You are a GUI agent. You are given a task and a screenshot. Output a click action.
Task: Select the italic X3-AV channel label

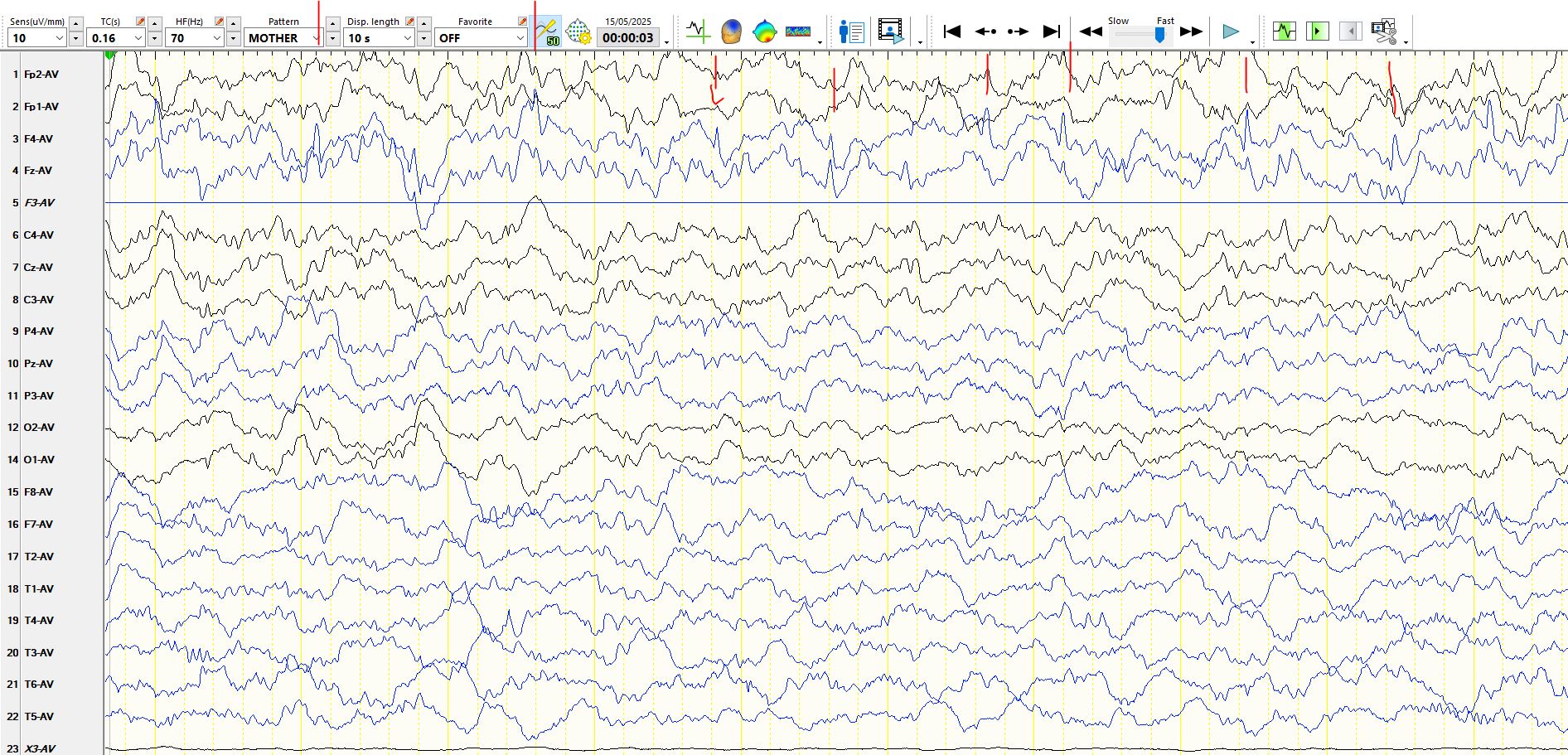(40, 749)
